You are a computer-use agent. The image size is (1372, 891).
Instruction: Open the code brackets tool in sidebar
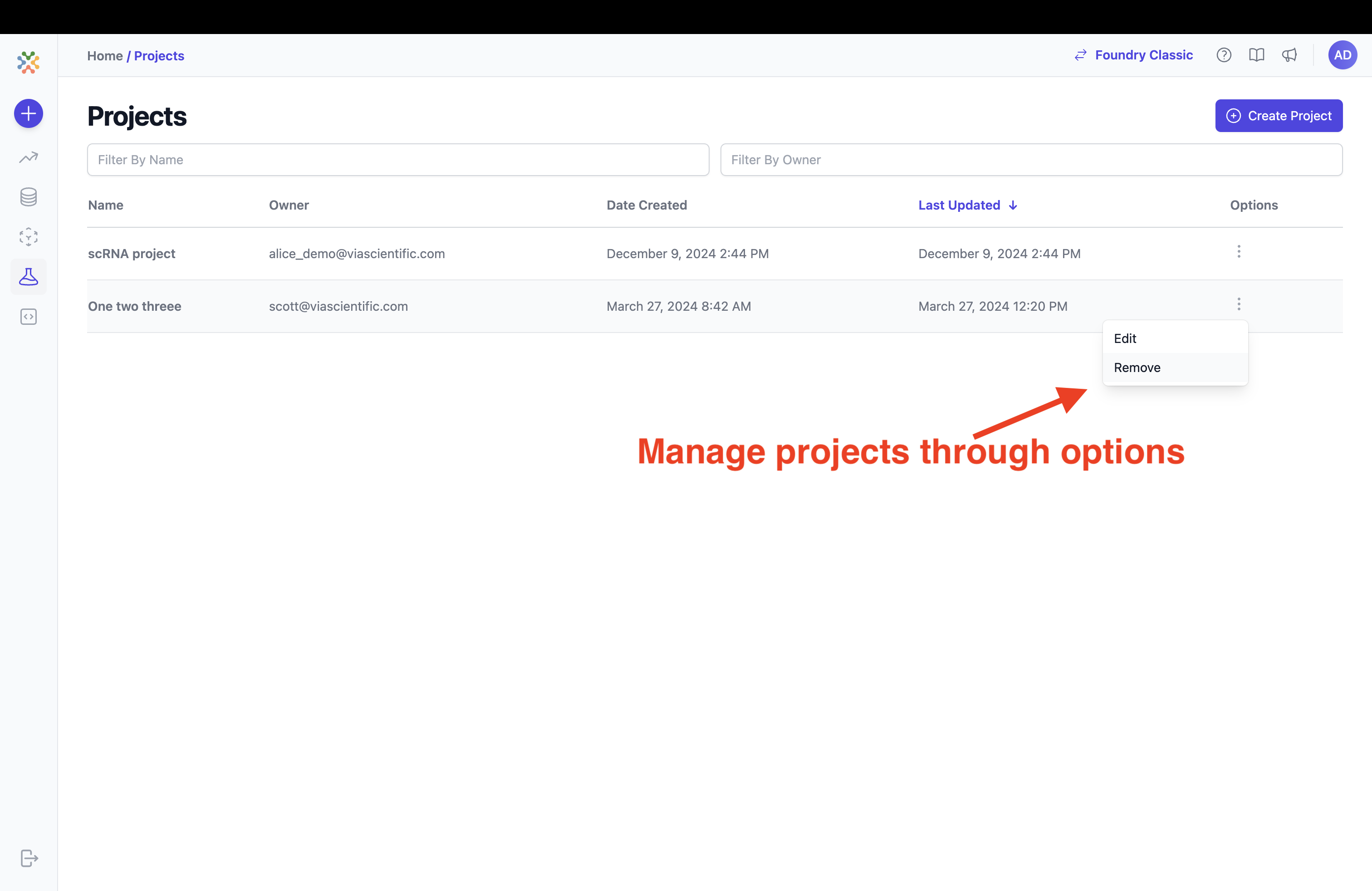(28, 316)
